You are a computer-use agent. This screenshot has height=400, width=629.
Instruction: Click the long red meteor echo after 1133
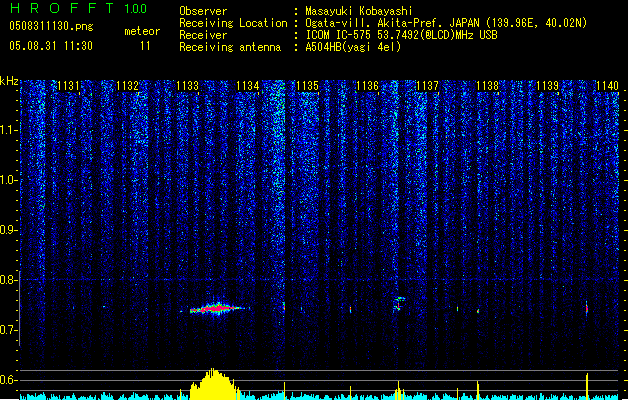point(217,309)
